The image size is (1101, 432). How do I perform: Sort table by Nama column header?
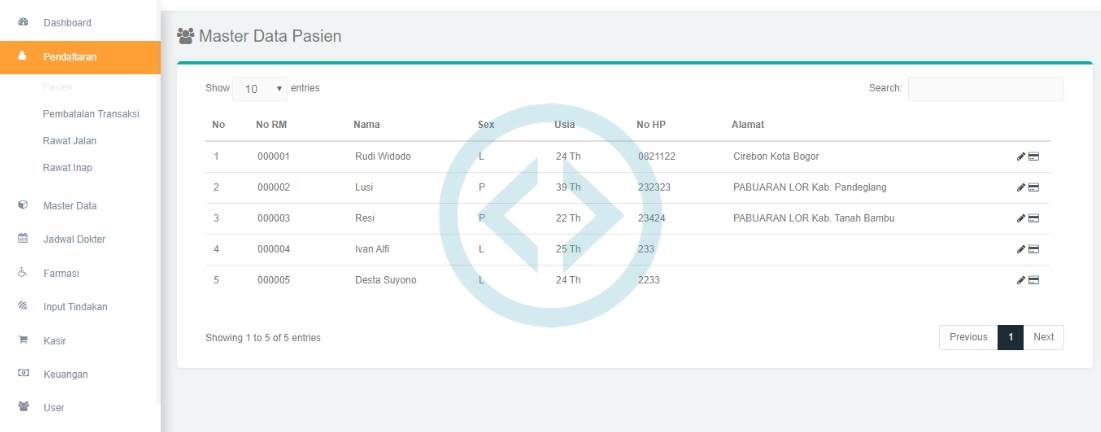[366, 125]
